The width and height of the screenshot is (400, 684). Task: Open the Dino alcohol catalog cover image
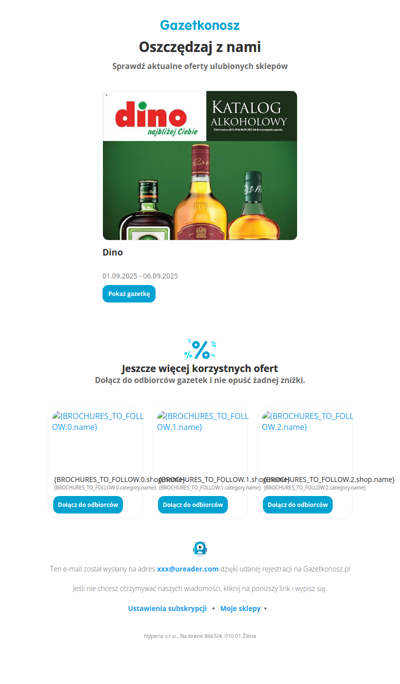[200, 165]
